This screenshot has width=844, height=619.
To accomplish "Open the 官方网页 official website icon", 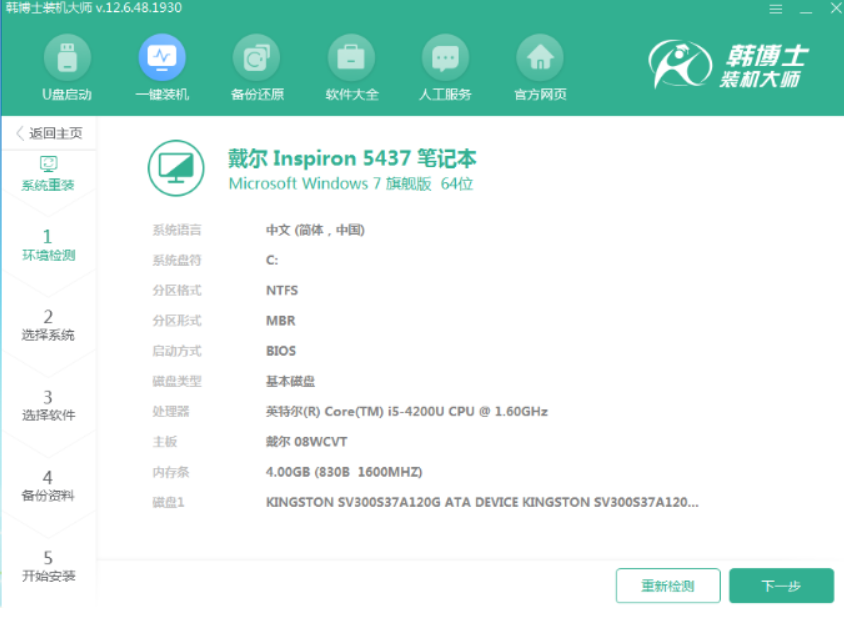I will [x=540, y=58].
